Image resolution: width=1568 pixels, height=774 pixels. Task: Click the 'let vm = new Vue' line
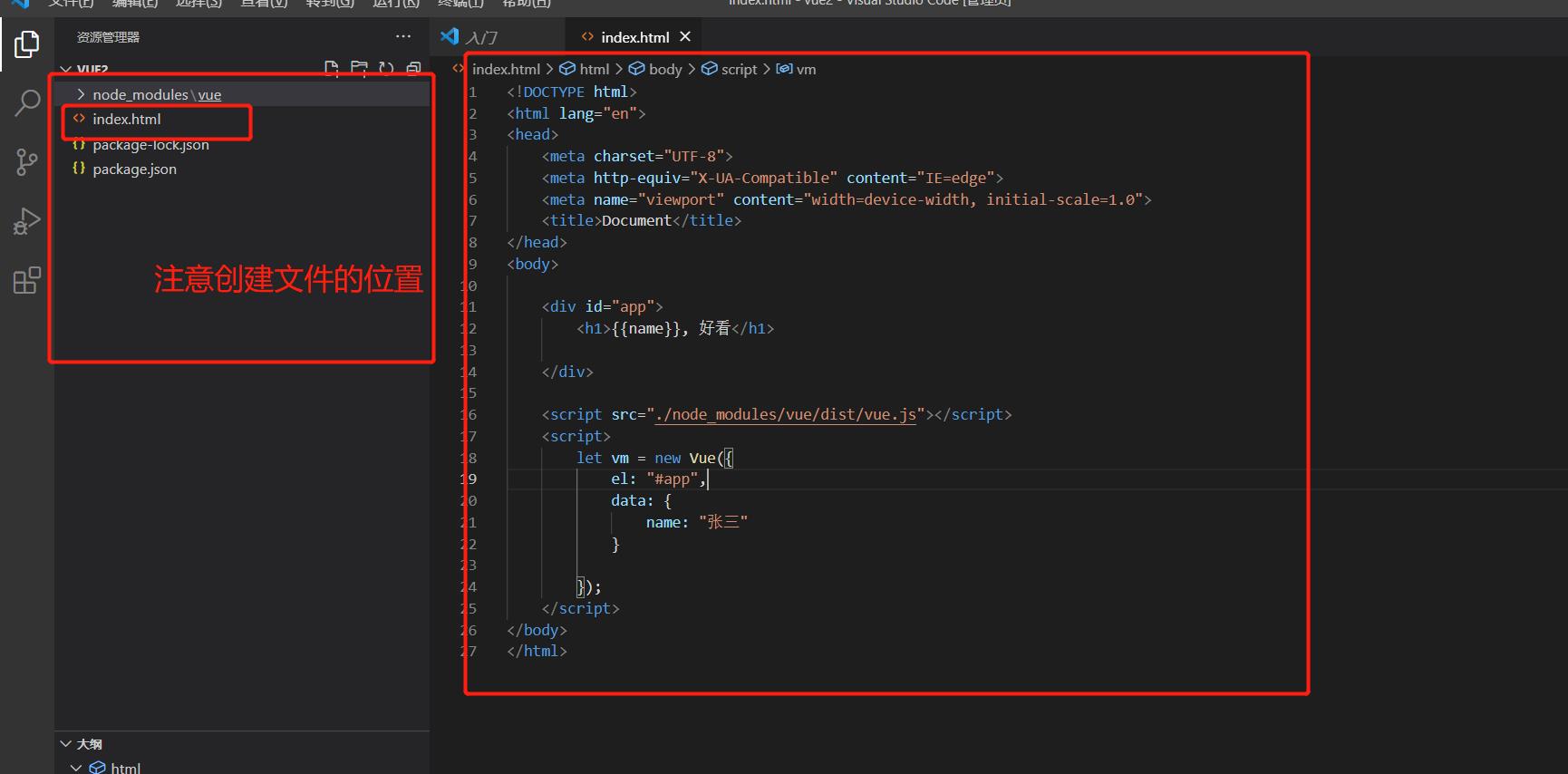(655, 458)
